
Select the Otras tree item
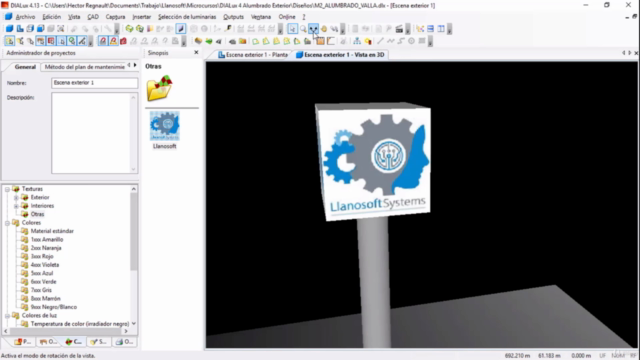(x=37, y=214)
